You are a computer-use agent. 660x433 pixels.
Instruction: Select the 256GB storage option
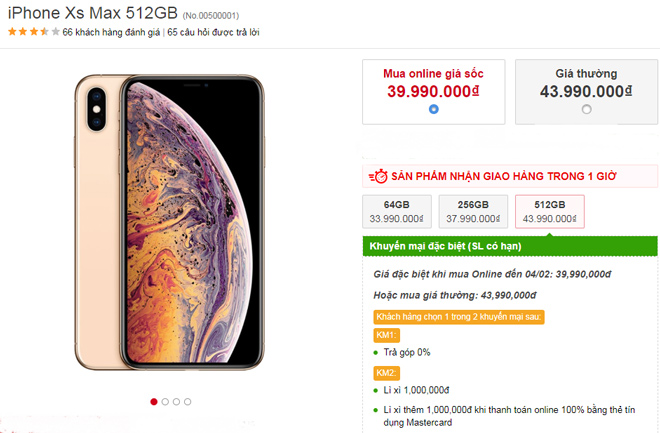point(470,211)
